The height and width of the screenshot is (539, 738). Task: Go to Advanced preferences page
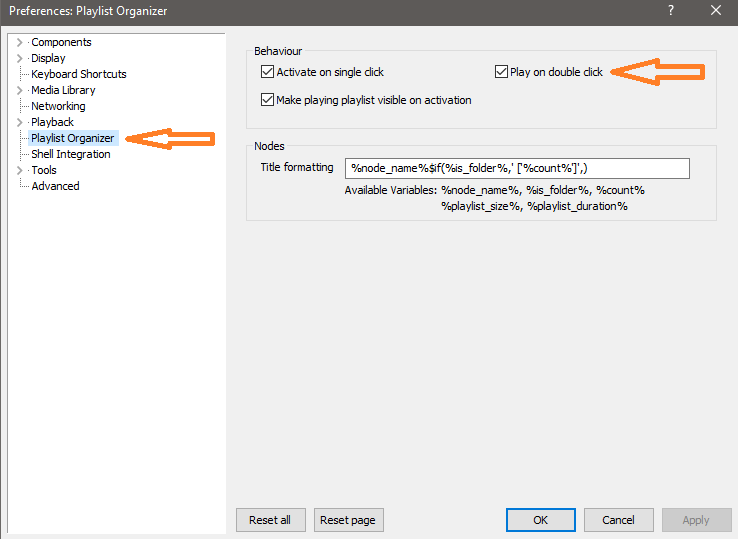pos(55,186)
